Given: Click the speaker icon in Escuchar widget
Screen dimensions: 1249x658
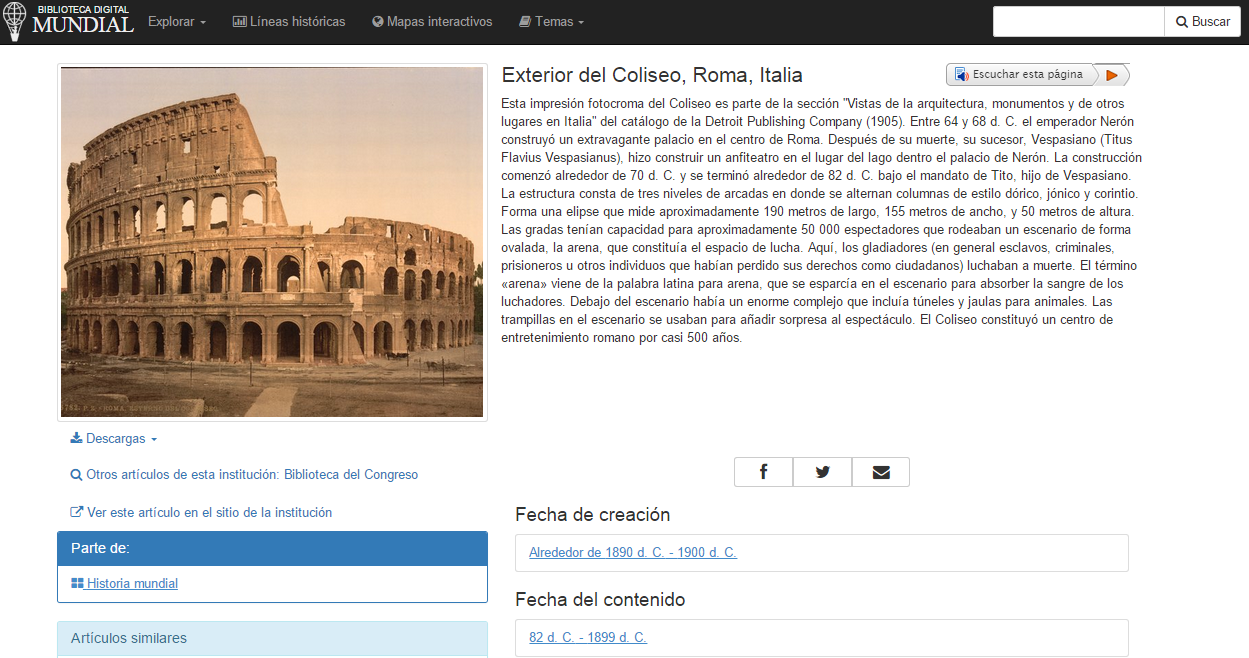Looking at the screenshot, I should point(961,75).
